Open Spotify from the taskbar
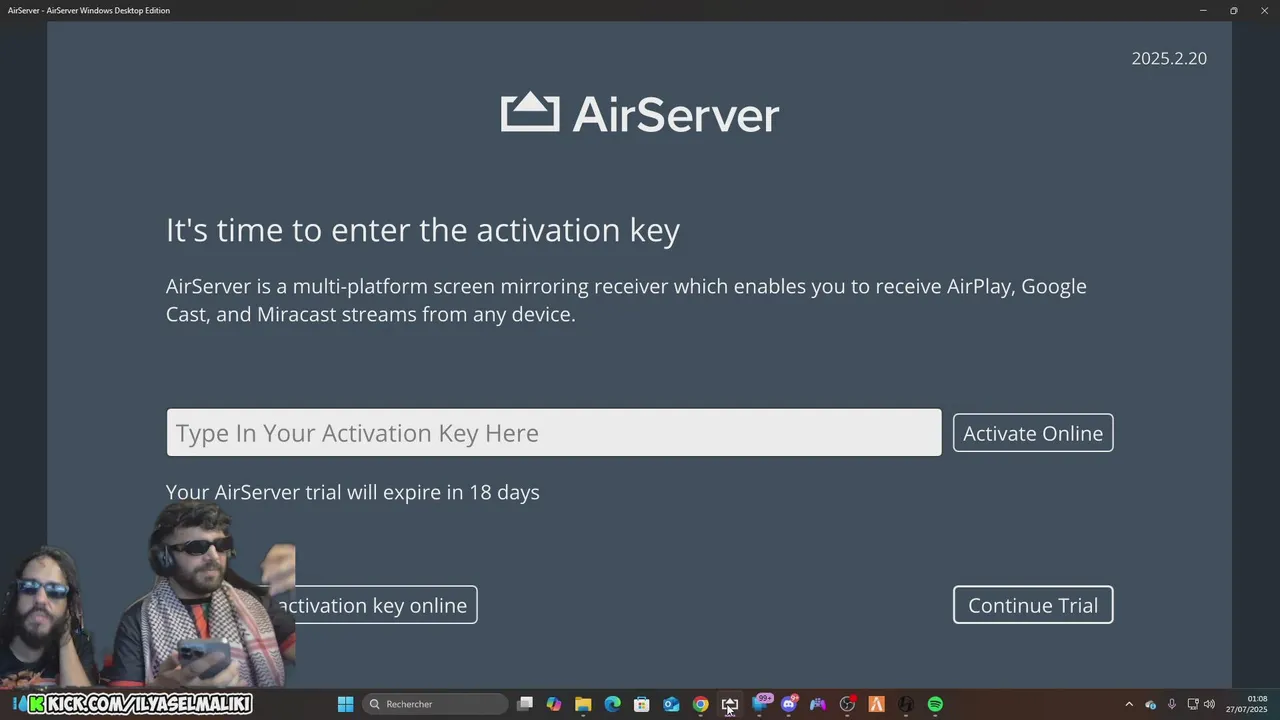The image size is (1280, 720). [x=935, y=704]
